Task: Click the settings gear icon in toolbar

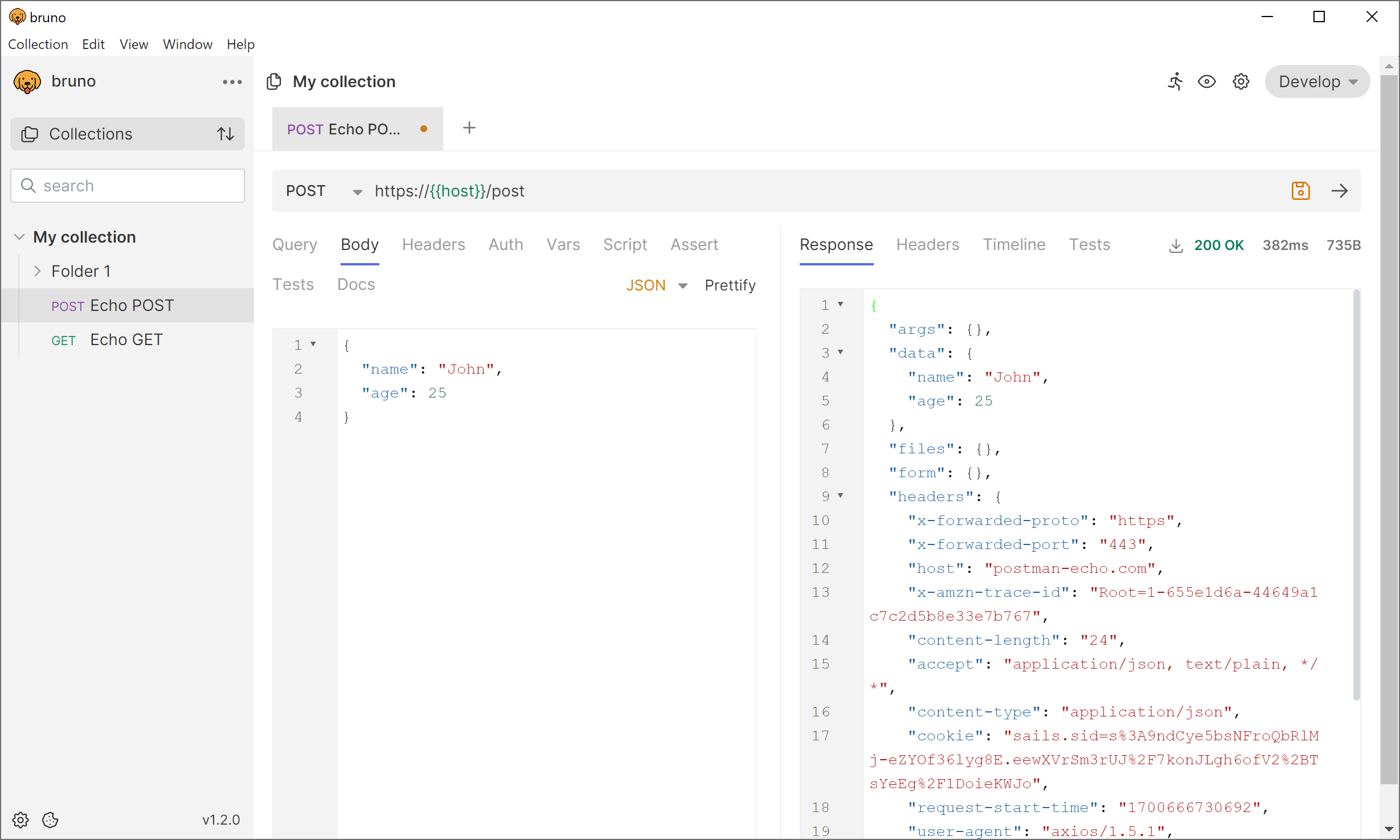Action: click(x=1240, y=82)
